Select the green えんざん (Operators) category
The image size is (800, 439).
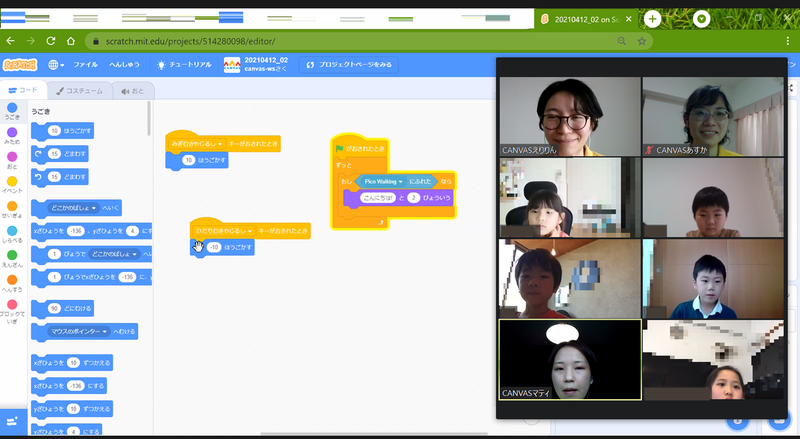[12, 254]
